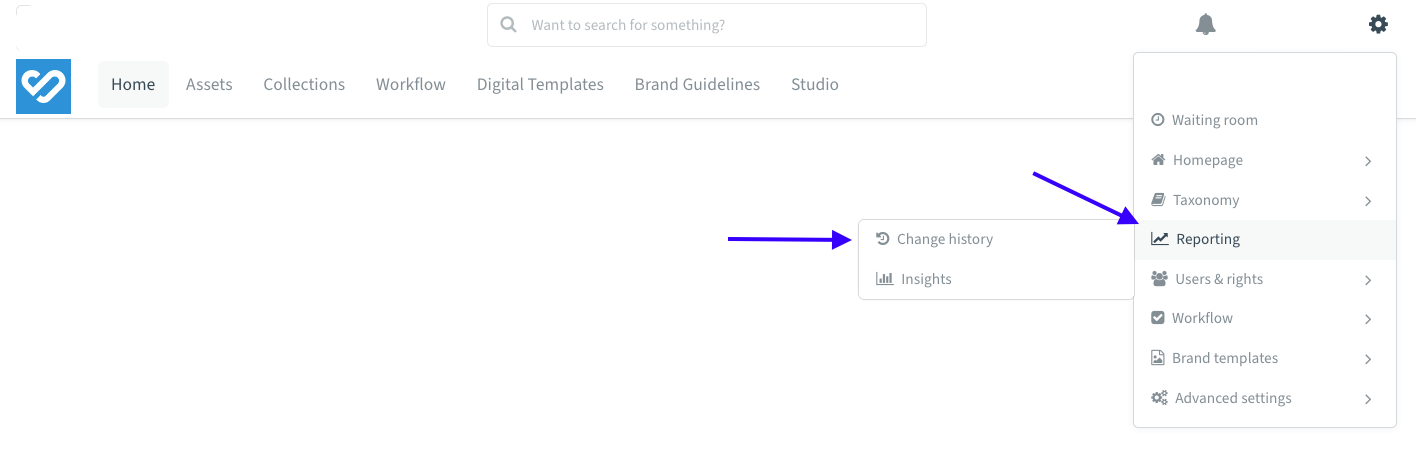Click the blue brand logo icon
Screen dimensions: 1416x468
point(43,86)
